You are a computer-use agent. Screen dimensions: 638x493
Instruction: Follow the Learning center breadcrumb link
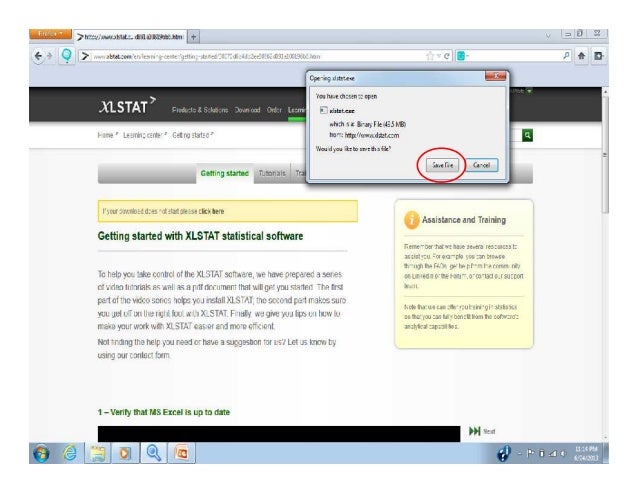coord(142,135)
